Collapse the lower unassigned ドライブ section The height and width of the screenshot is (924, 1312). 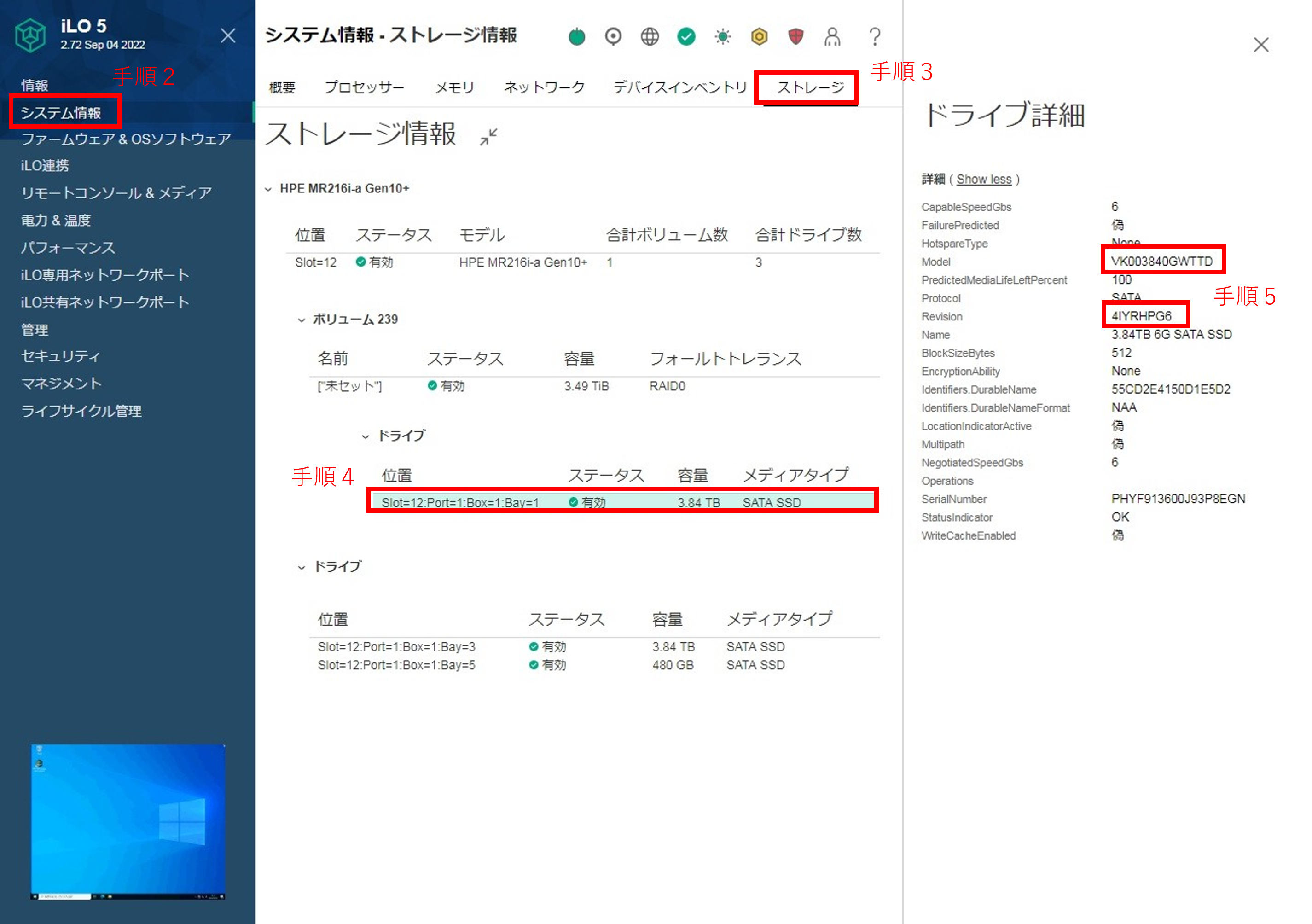[x=301, y=567]
